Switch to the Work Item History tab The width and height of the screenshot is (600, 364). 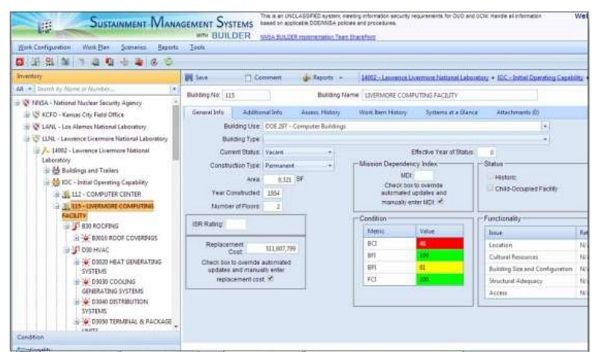point(383,113)
